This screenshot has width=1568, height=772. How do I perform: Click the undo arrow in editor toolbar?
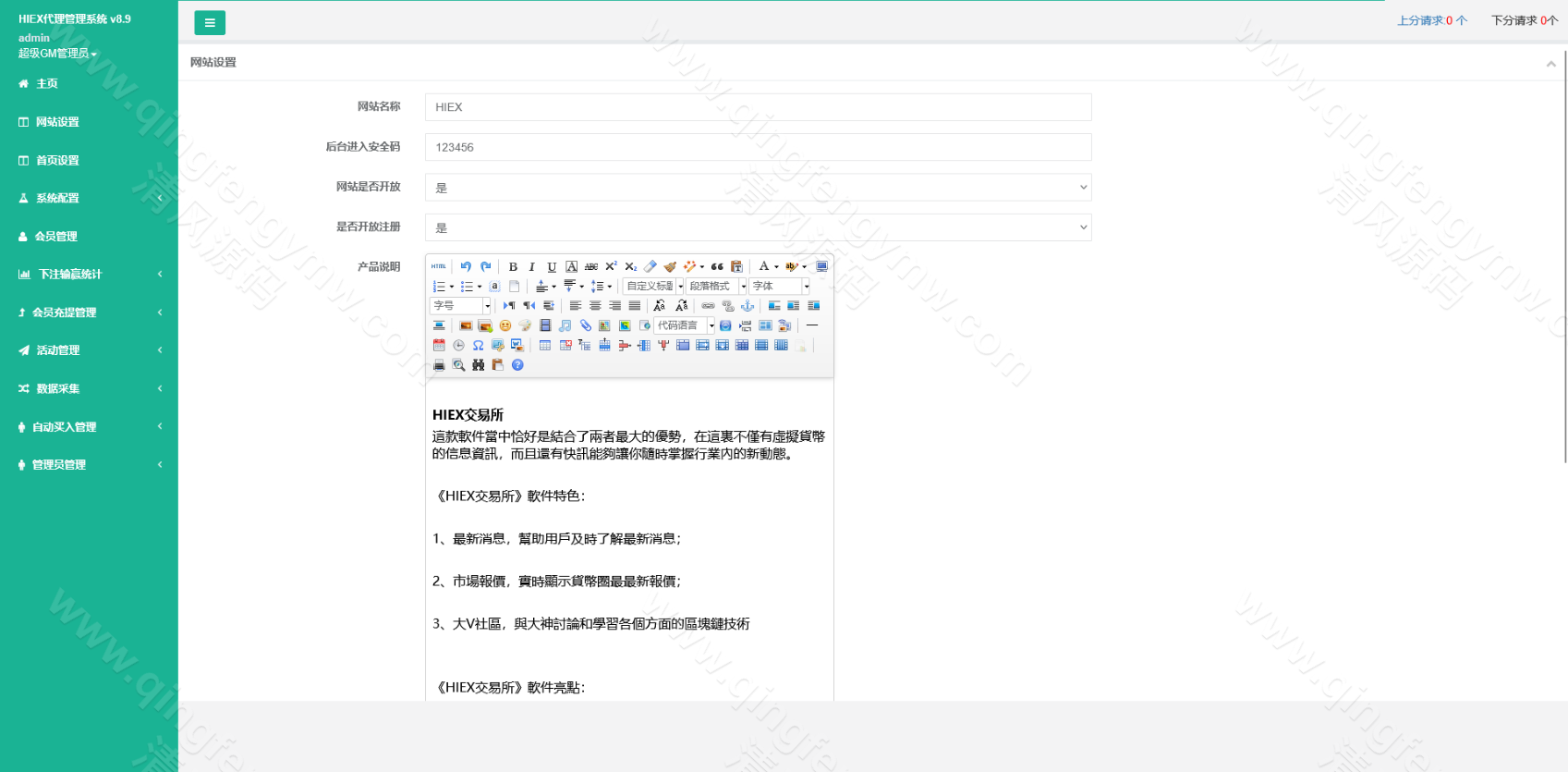coord(466,266)
